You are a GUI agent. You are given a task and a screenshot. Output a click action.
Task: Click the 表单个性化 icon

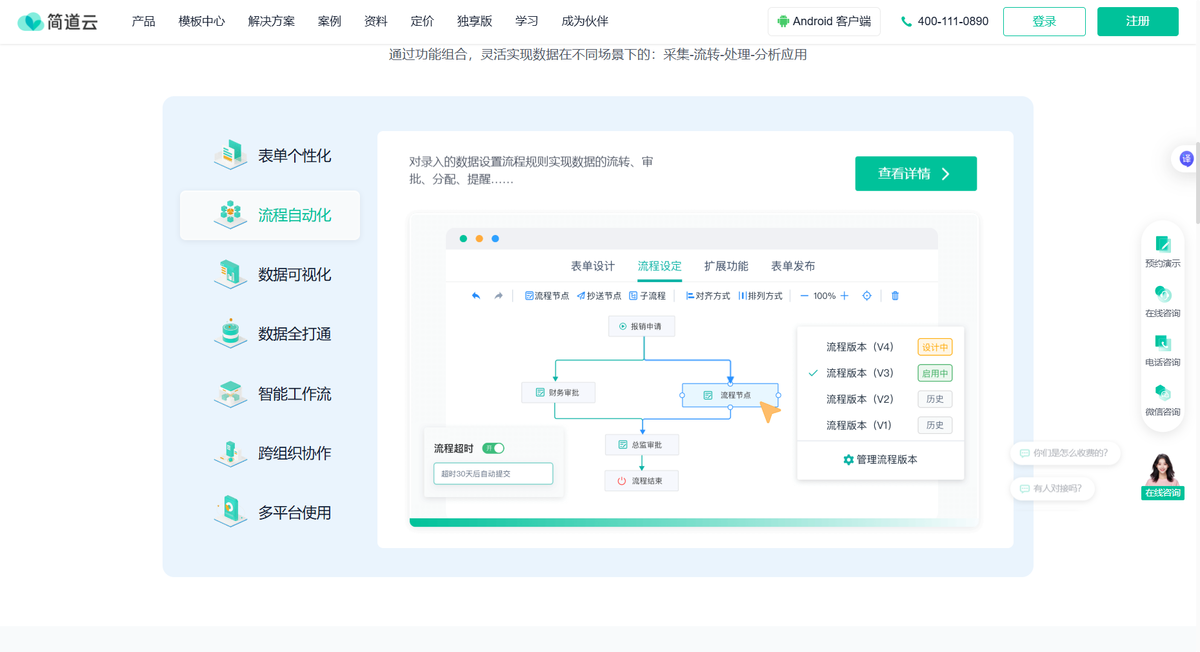coord(230,155)
